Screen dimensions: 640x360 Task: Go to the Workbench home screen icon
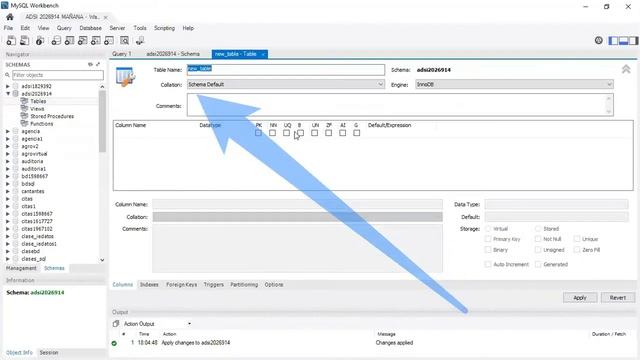[x=10, y=17]
